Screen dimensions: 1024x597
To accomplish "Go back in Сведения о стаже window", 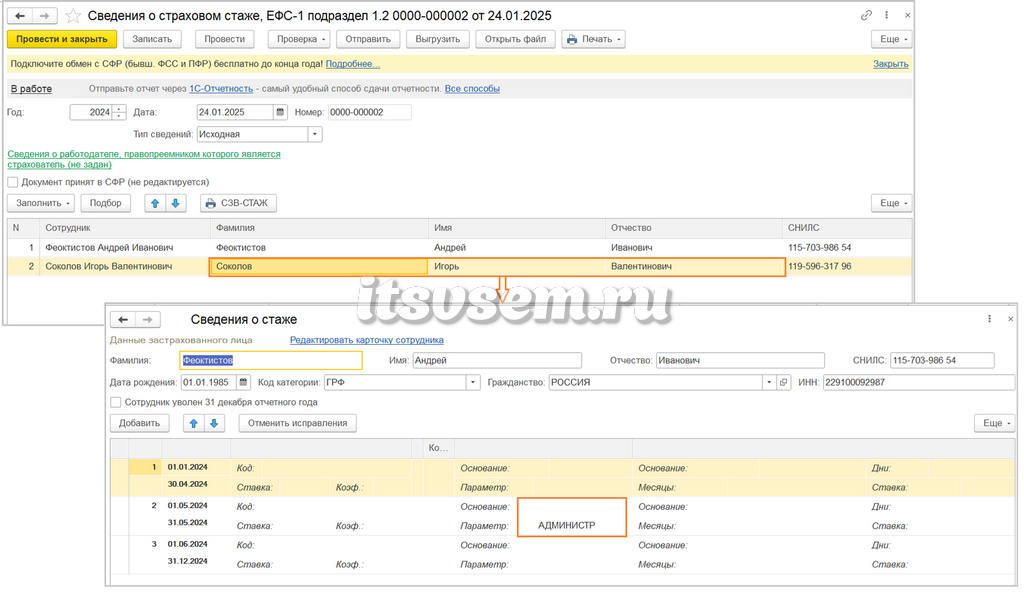I will [x=123, y=319].
